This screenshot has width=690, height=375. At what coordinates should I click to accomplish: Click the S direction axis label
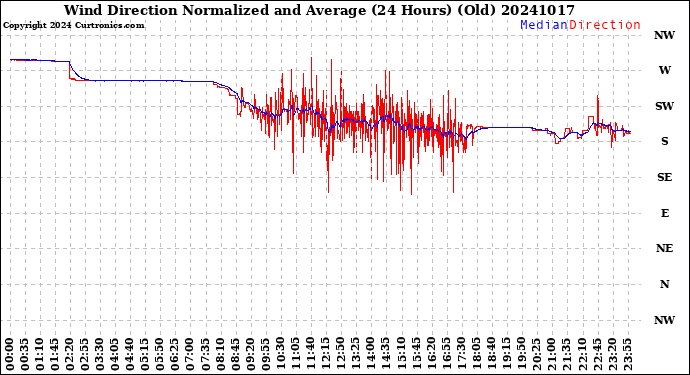click(x=664, y=141)
